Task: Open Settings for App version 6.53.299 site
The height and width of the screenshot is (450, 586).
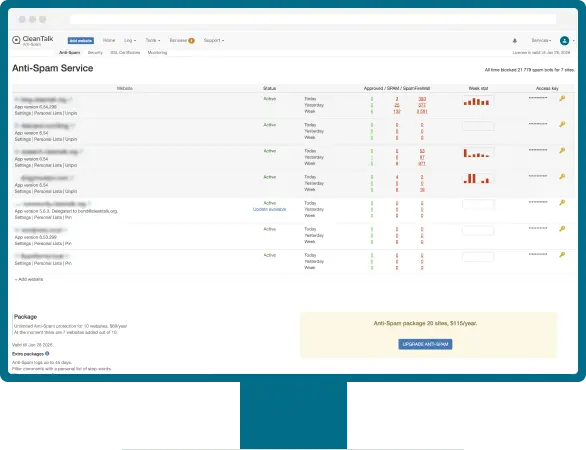Action: [23, 243]
